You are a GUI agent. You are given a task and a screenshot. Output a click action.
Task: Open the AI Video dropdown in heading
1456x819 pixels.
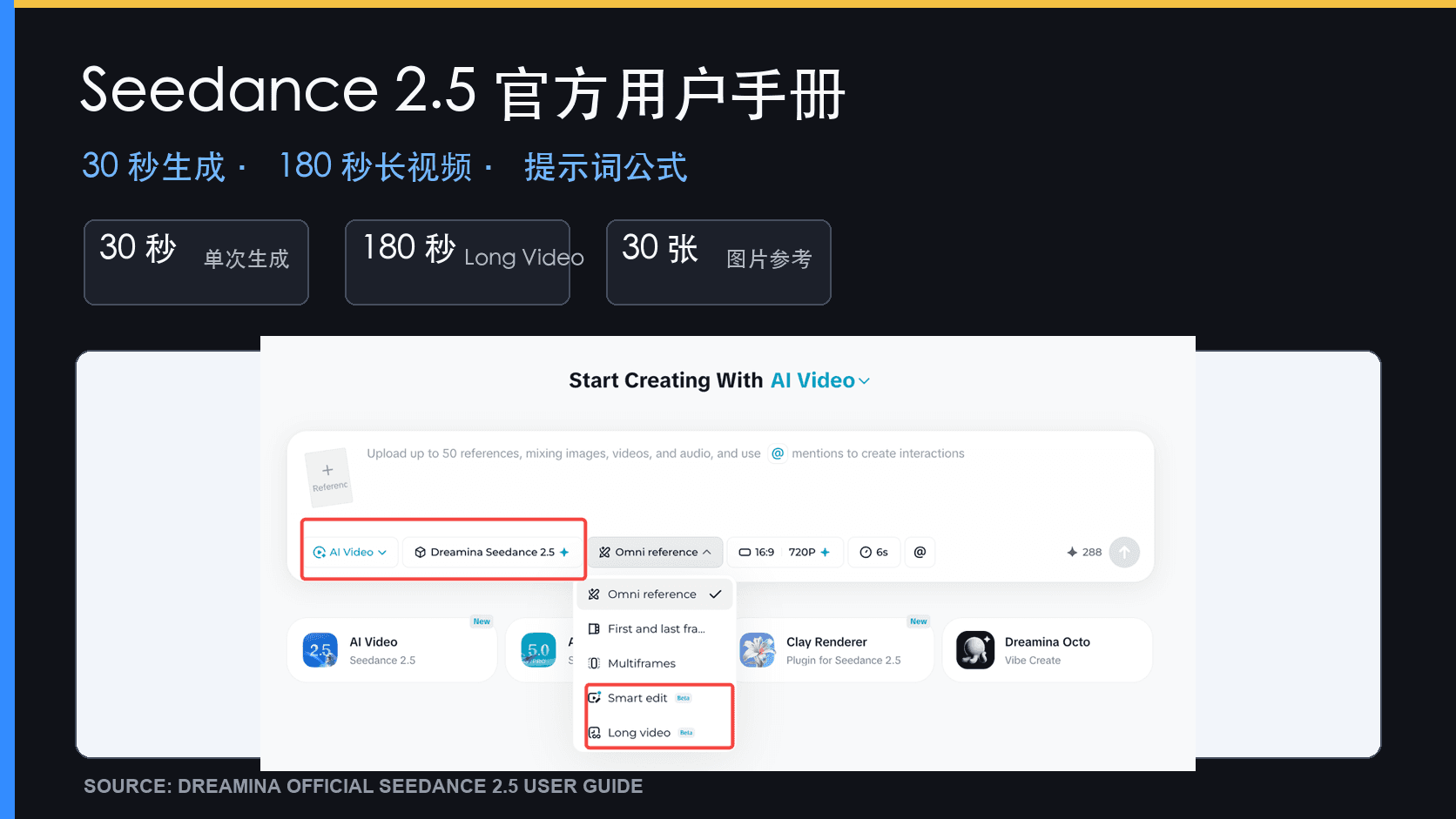click(819, 380)
